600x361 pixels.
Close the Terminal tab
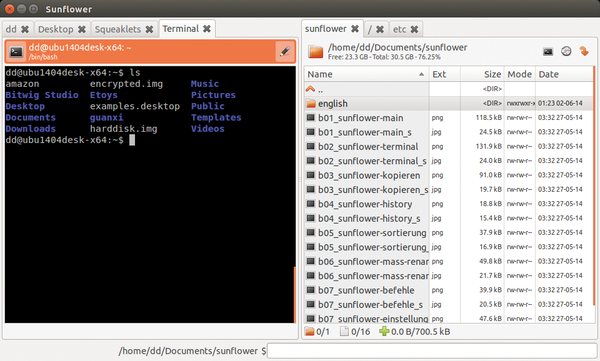(207, 29)
